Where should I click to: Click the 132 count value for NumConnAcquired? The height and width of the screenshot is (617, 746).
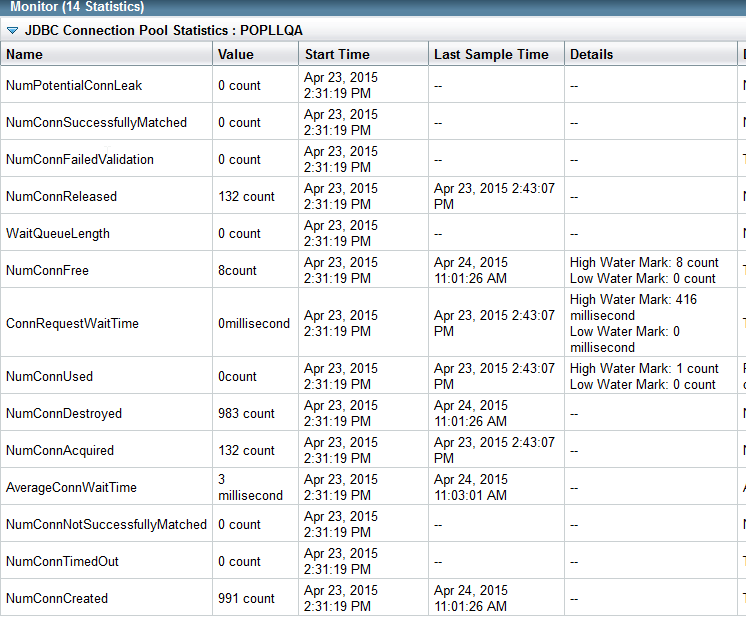246,451
